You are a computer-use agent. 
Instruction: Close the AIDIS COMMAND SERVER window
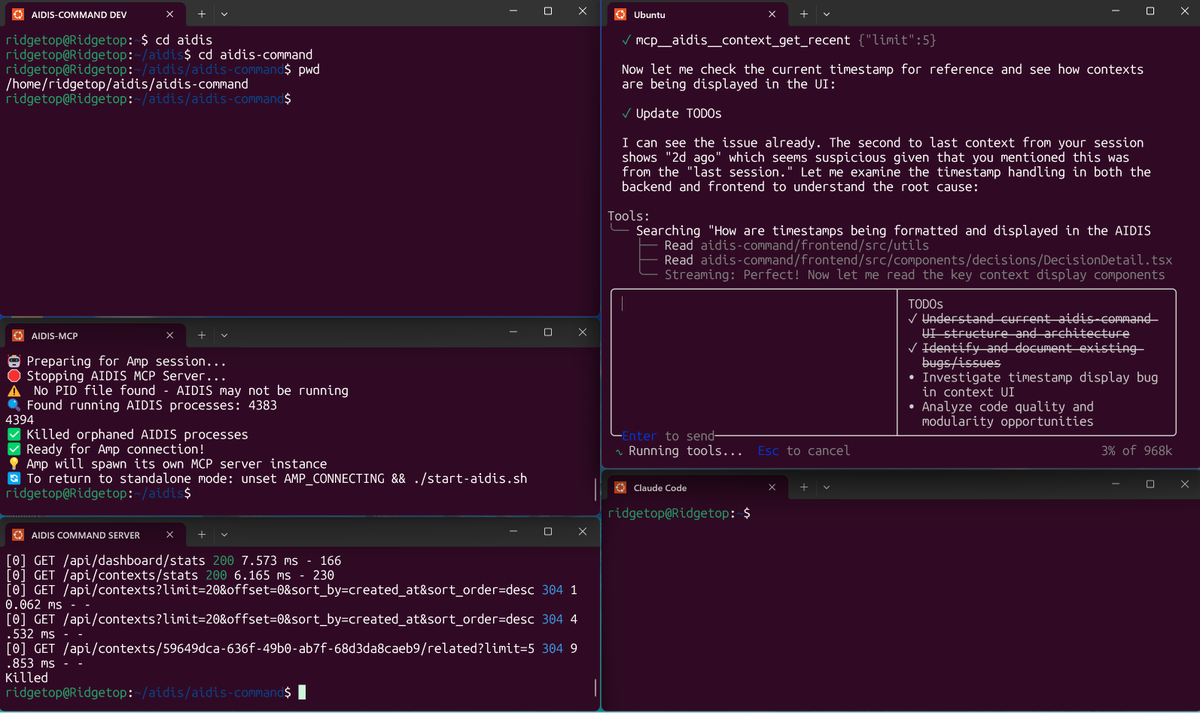[x=583, y=531]
